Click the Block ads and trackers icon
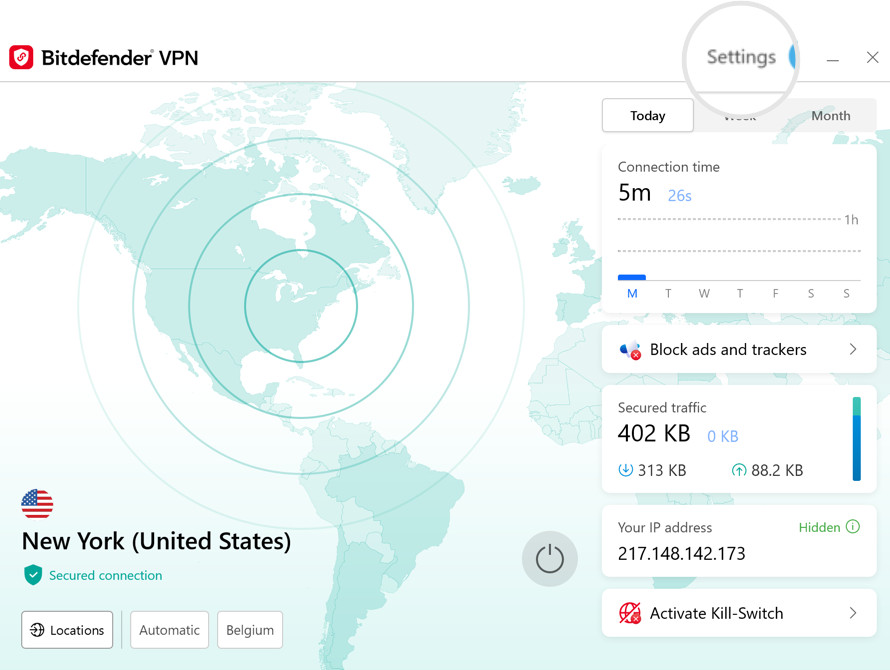The height and width of the screenshot is (670, 890). [630, 350]
